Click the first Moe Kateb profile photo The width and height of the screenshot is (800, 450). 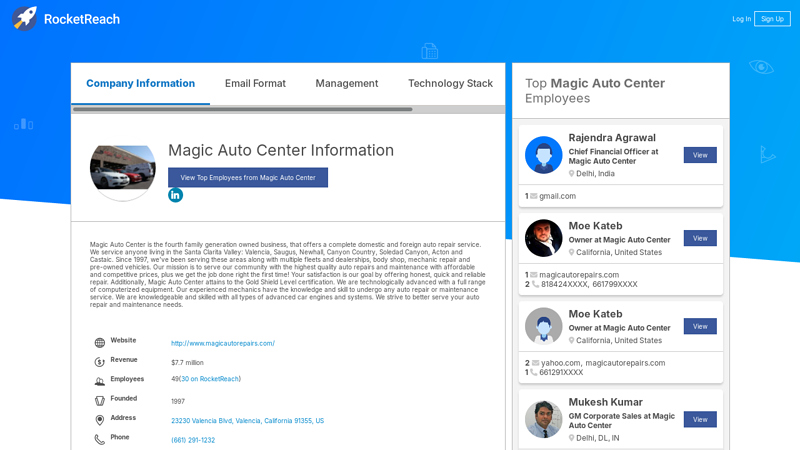543,238
